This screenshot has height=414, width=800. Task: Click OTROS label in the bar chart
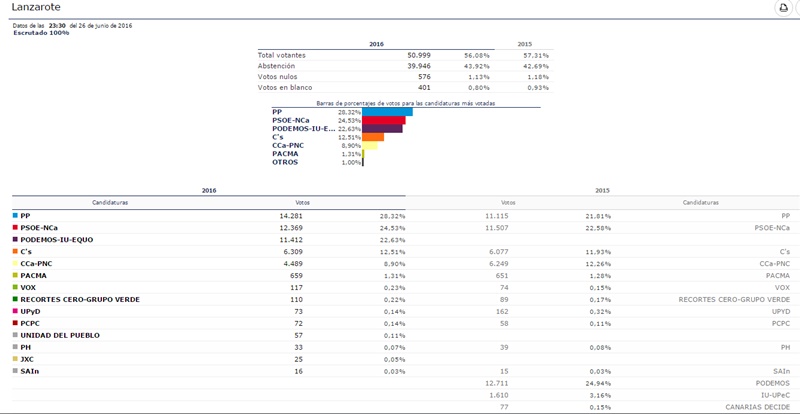point(284,162)
